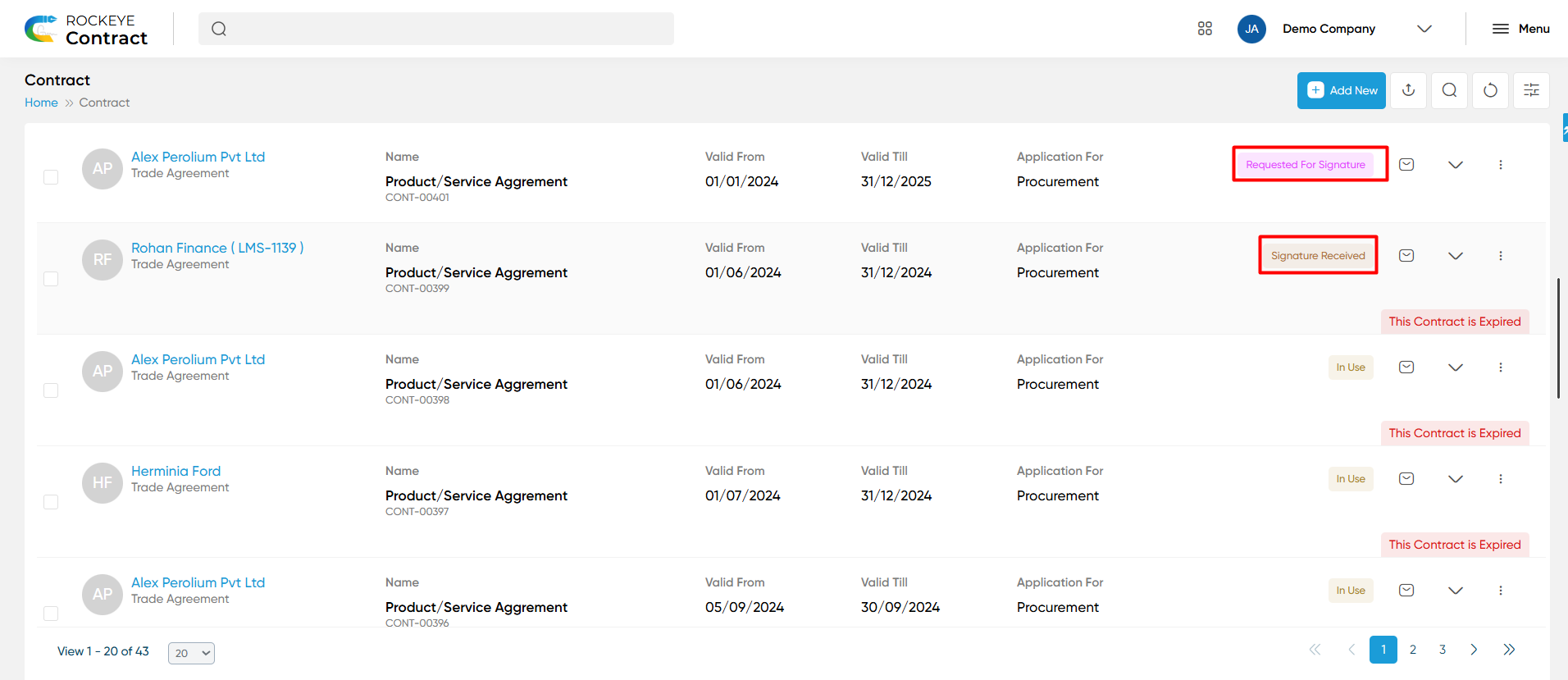
Task: Expand the CONT-00398 row with chevron
Action: tap(1456, 367)
